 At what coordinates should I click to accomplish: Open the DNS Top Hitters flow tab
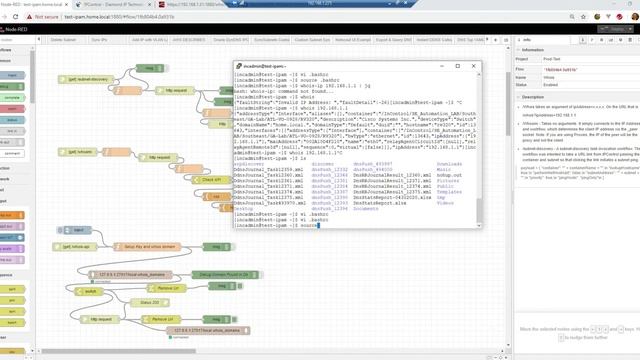[469, 40]
